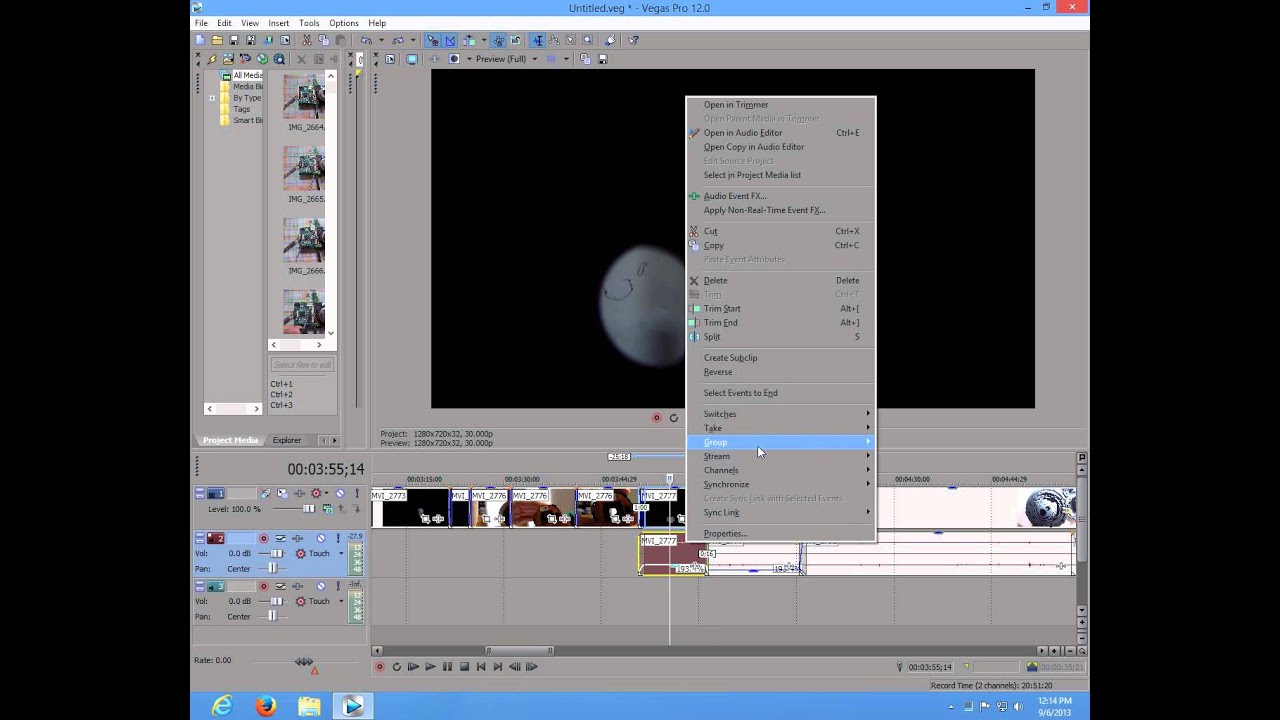Click the Video Preview on External Monitor icon
The width and height of the screenshot is (1280, 720).
pyautogui.click(x=412, y=59)
